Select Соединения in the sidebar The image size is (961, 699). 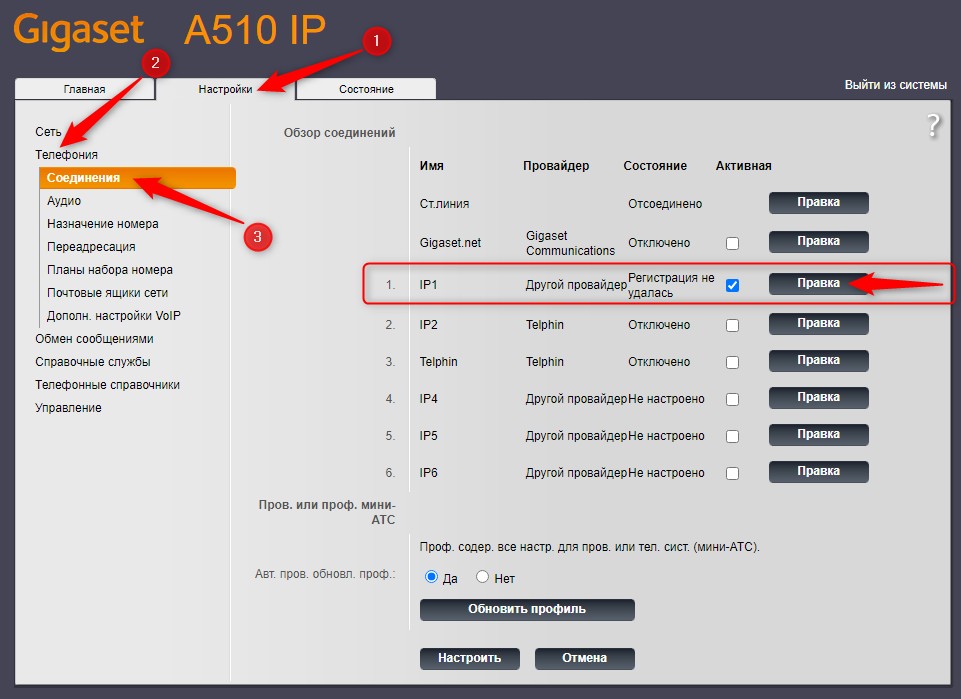click(137, 178)
